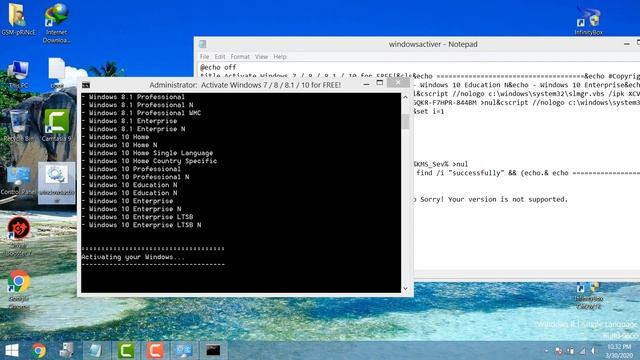Image resolution: width=640 pixels, height=360 pixels.
Task: Open the Format menu in Notepad
Action: (x=240, y=57)
